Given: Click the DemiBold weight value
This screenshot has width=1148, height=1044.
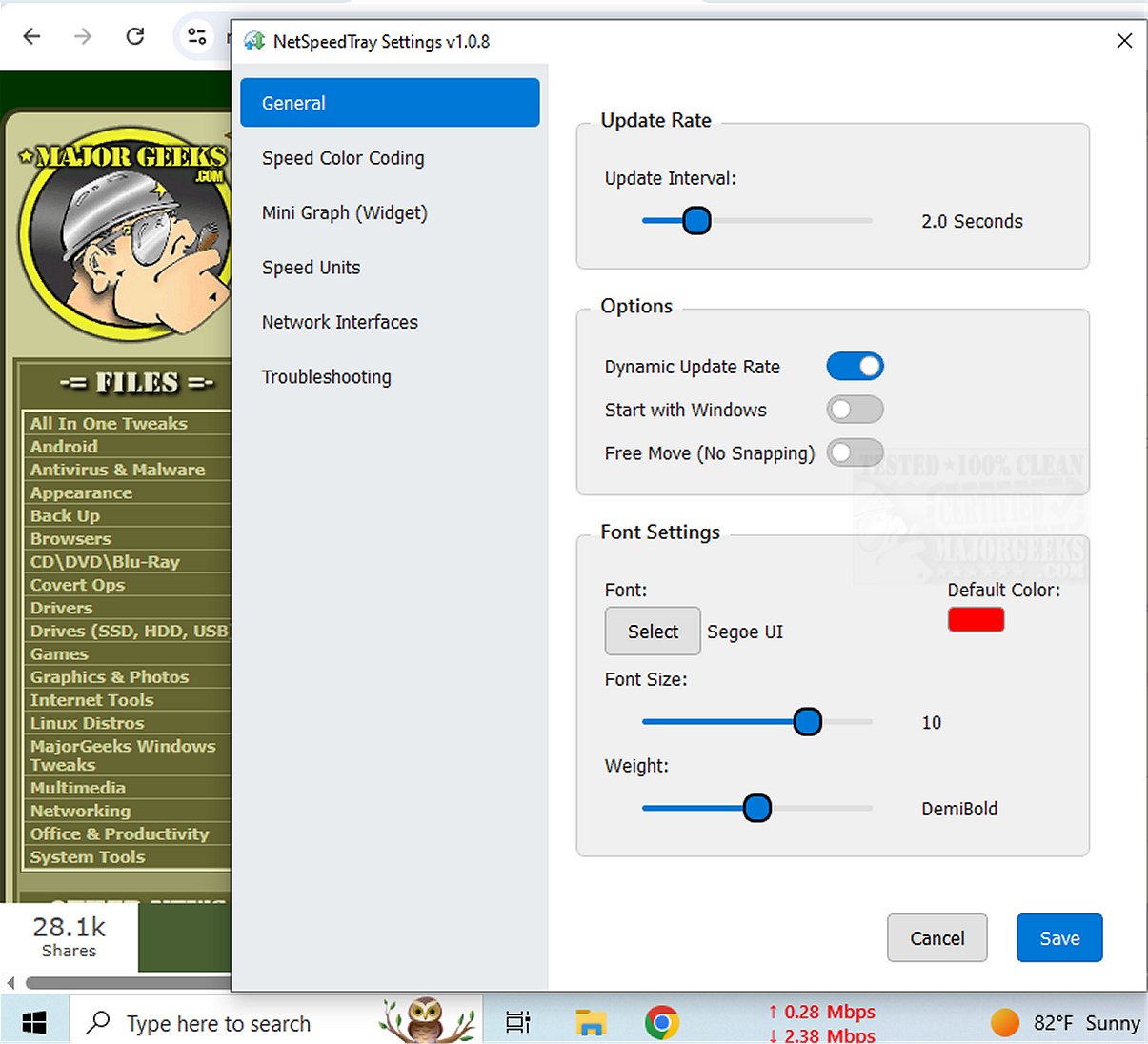Looking at the screenshot, I should [959, 809].
